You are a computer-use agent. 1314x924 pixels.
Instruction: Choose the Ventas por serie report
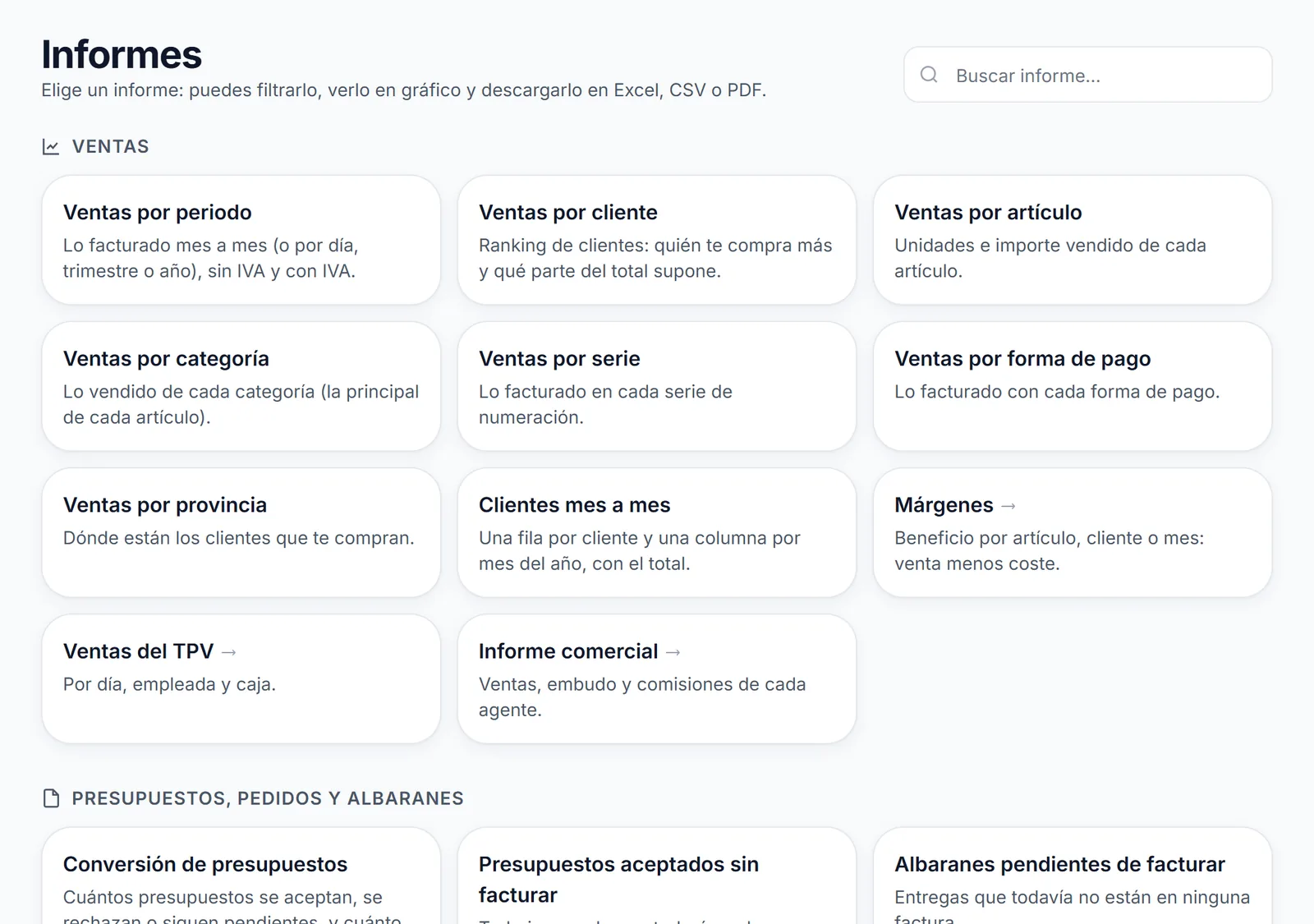[x=657, y=386]
